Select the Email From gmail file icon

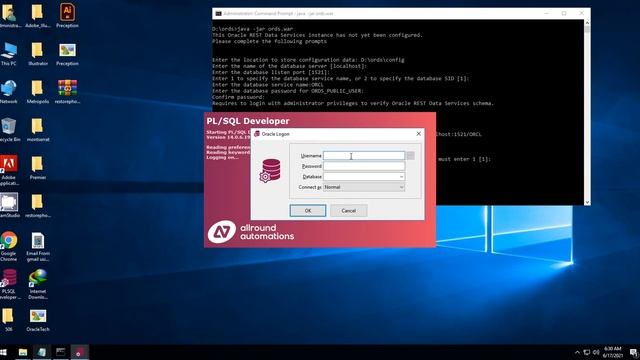(x=38, y=246)
